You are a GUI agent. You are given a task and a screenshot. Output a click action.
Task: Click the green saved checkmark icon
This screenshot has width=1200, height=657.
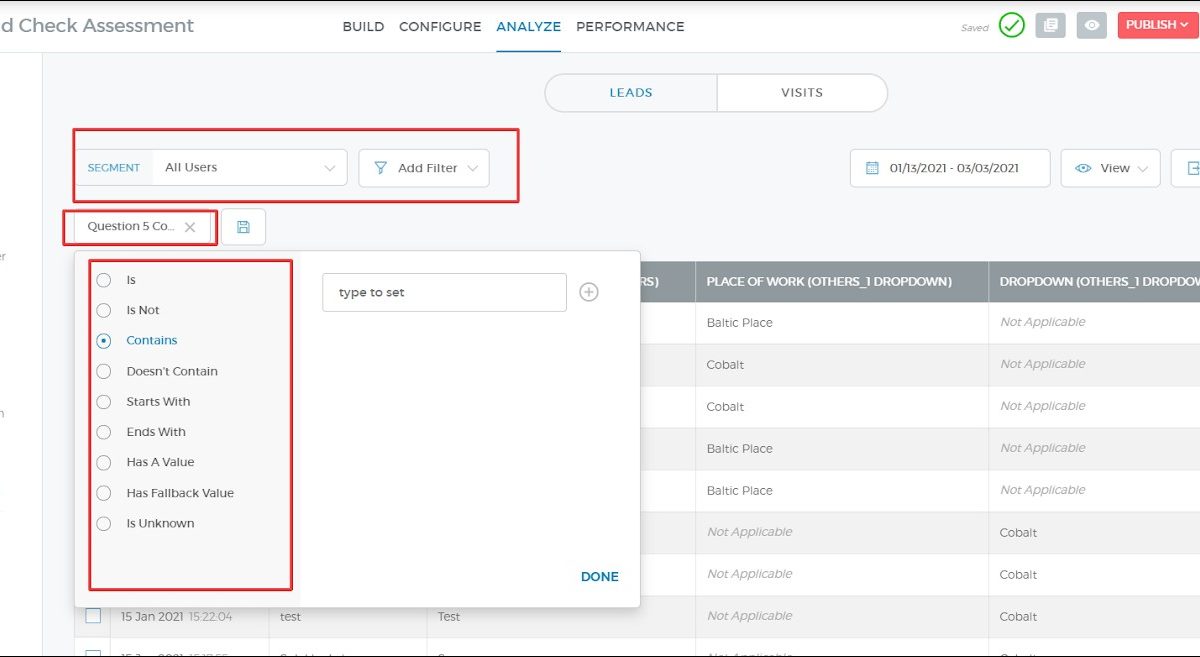[x=1011, y=26]
